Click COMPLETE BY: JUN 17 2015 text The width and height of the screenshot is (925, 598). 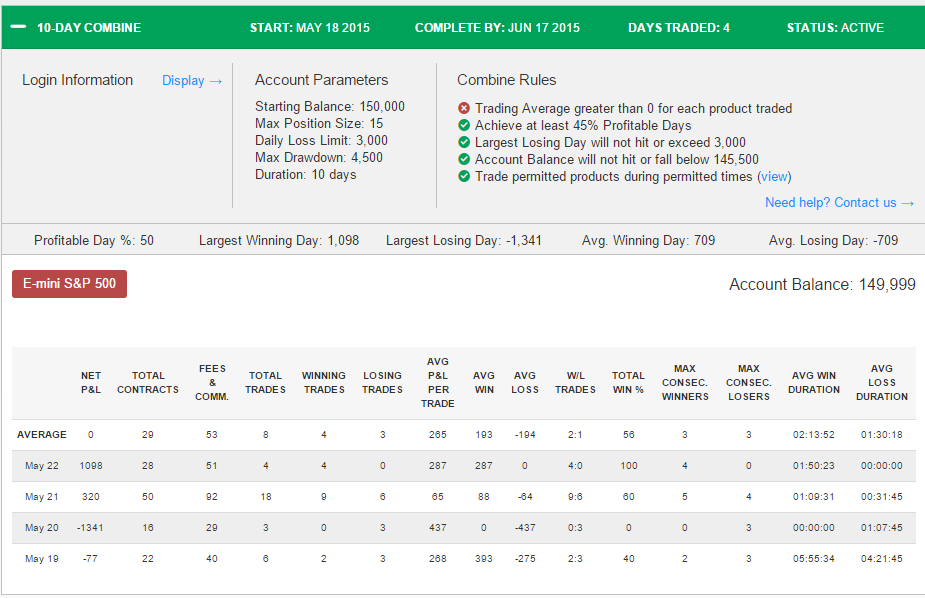(x=497, y=28)
